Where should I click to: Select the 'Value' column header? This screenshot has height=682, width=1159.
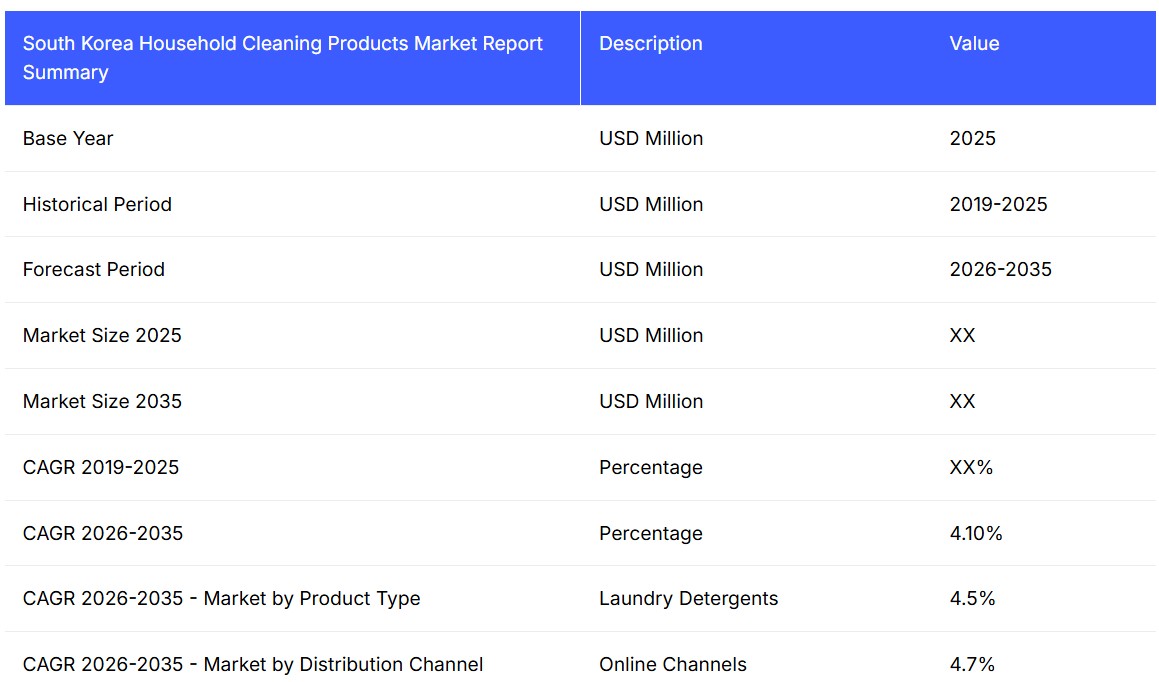974,44
